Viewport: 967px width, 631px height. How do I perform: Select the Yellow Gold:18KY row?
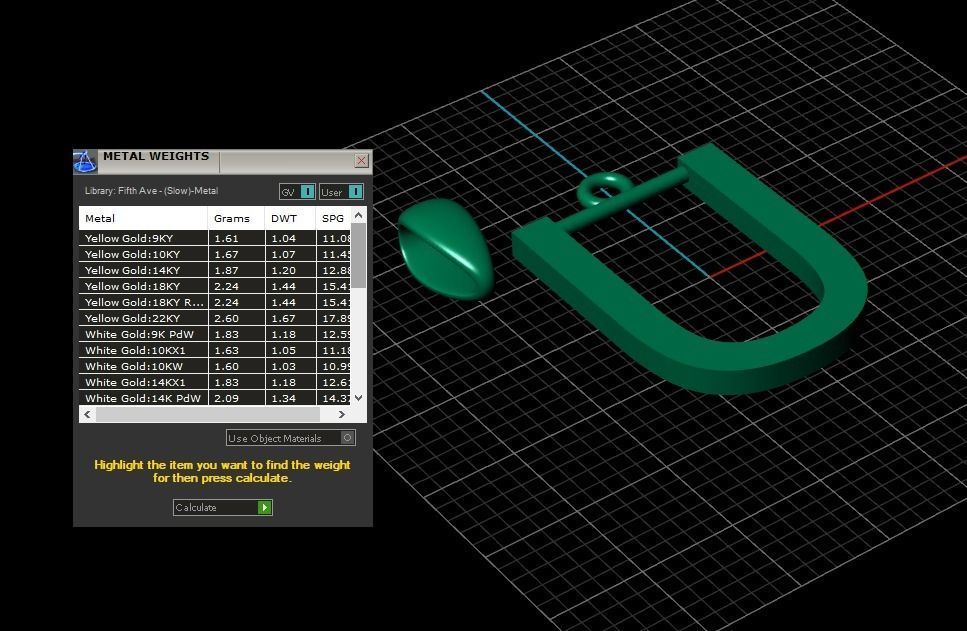(215, 286)
